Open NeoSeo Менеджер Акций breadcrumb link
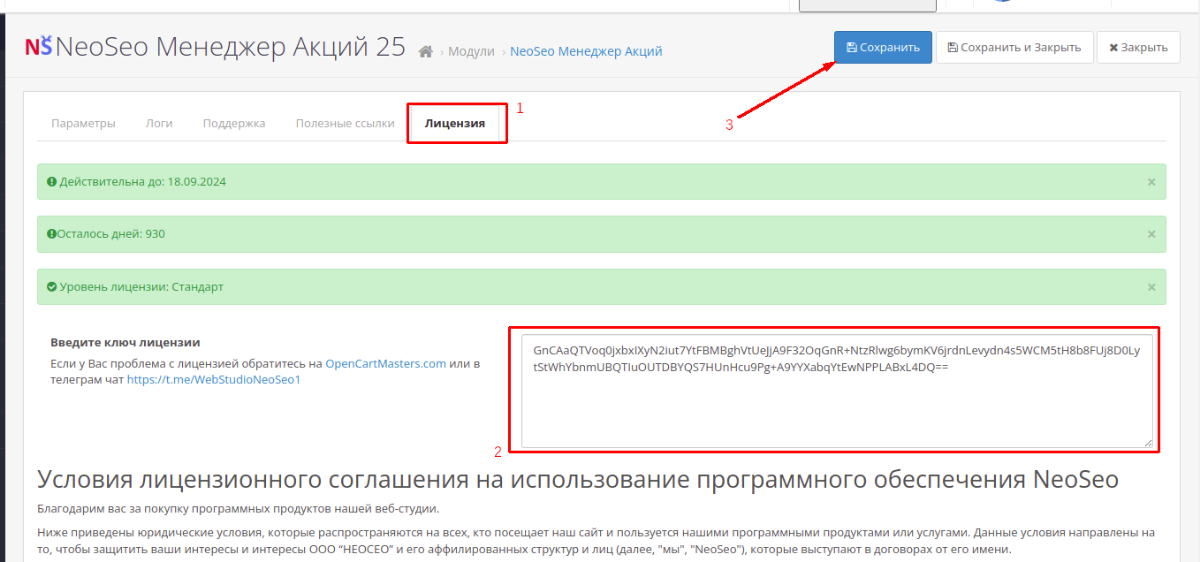 click(586, 51)
